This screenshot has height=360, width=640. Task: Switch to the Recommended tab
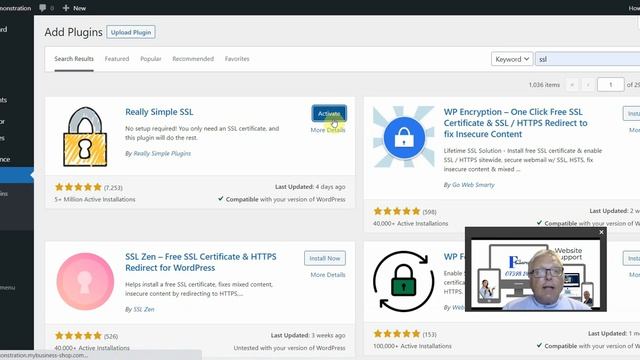point(193,59)
